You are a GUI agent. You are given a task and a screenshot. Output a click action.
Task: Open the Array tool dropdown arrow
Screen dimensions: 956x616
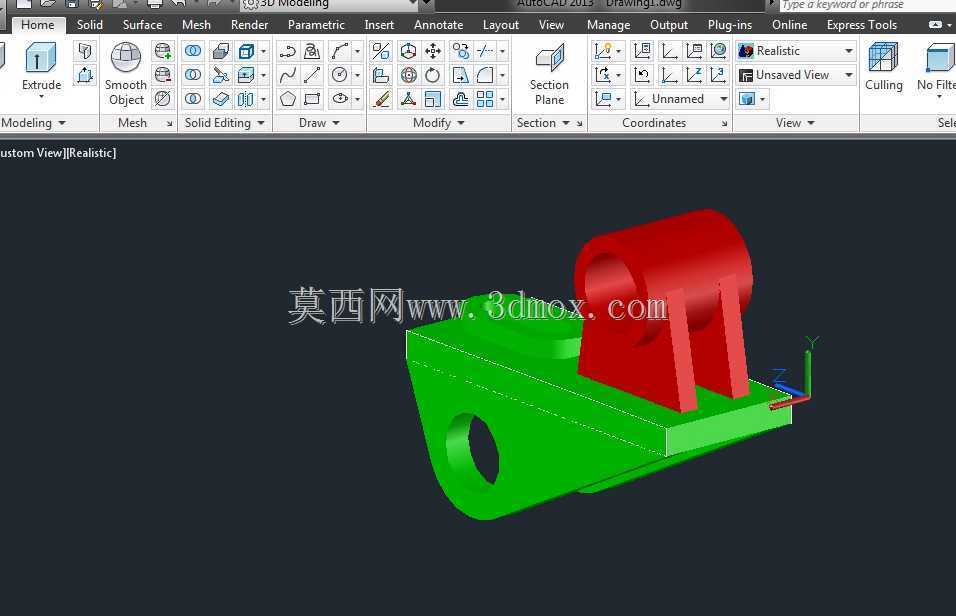point(502,99)
